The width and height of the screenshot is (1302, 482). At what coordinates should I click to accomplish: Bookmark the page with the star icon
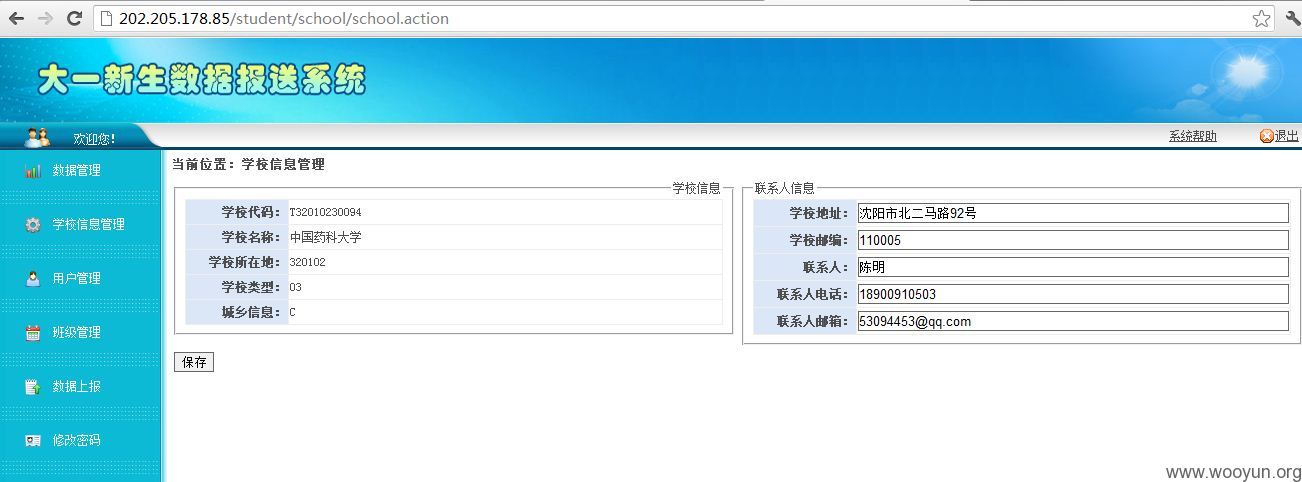[x=1261, y=18]
